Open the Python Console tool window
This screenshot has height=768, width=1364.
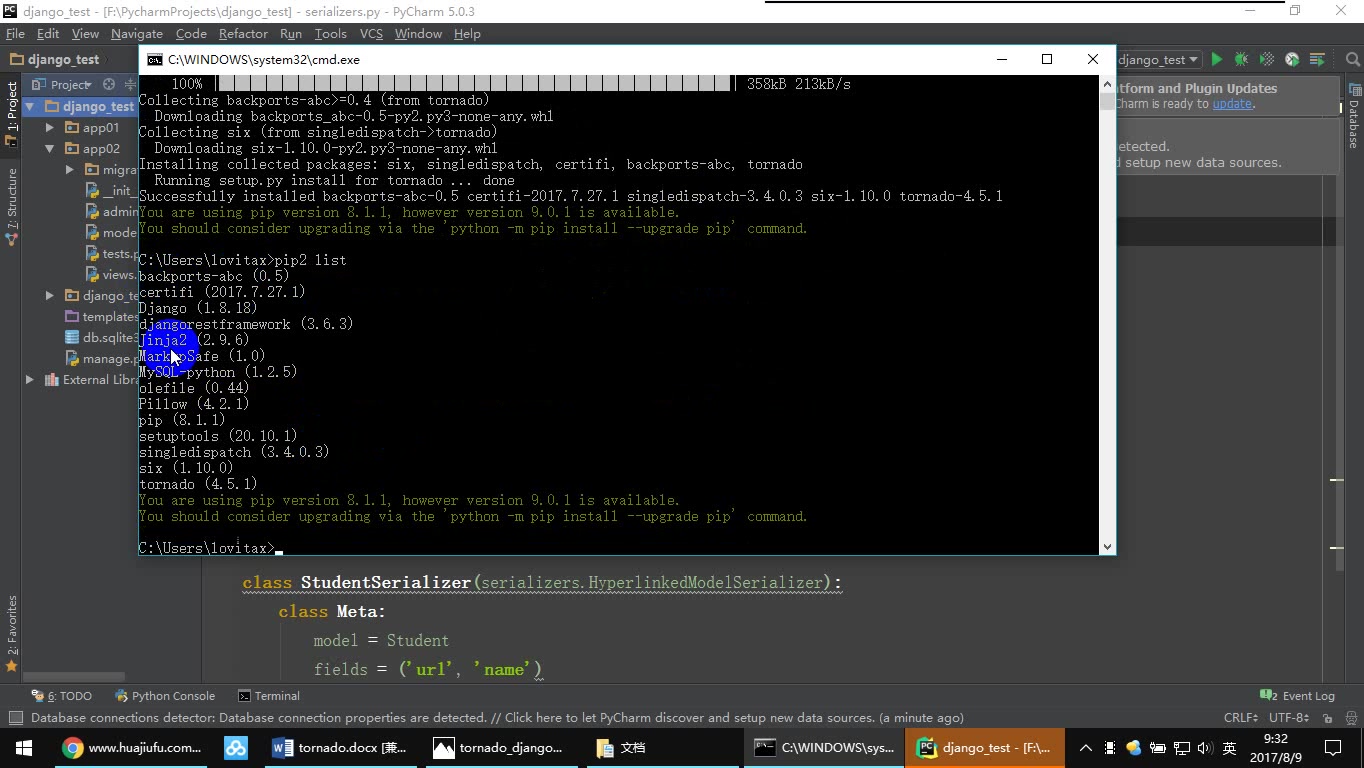(165, 696)
